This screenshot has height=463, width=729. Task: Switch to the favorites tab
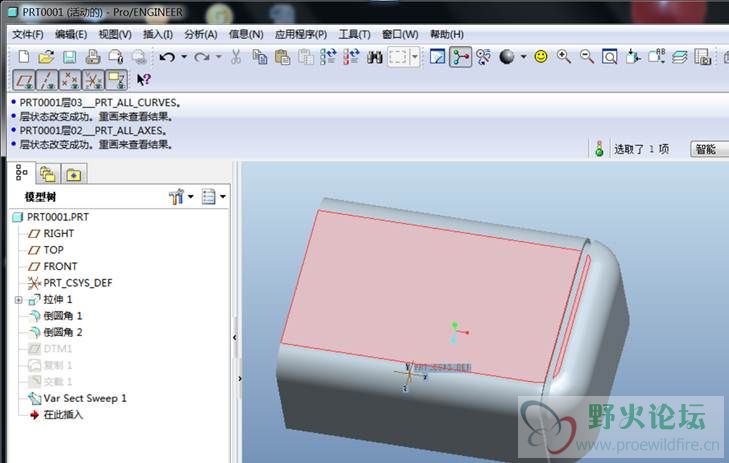[x=73, y=174]
